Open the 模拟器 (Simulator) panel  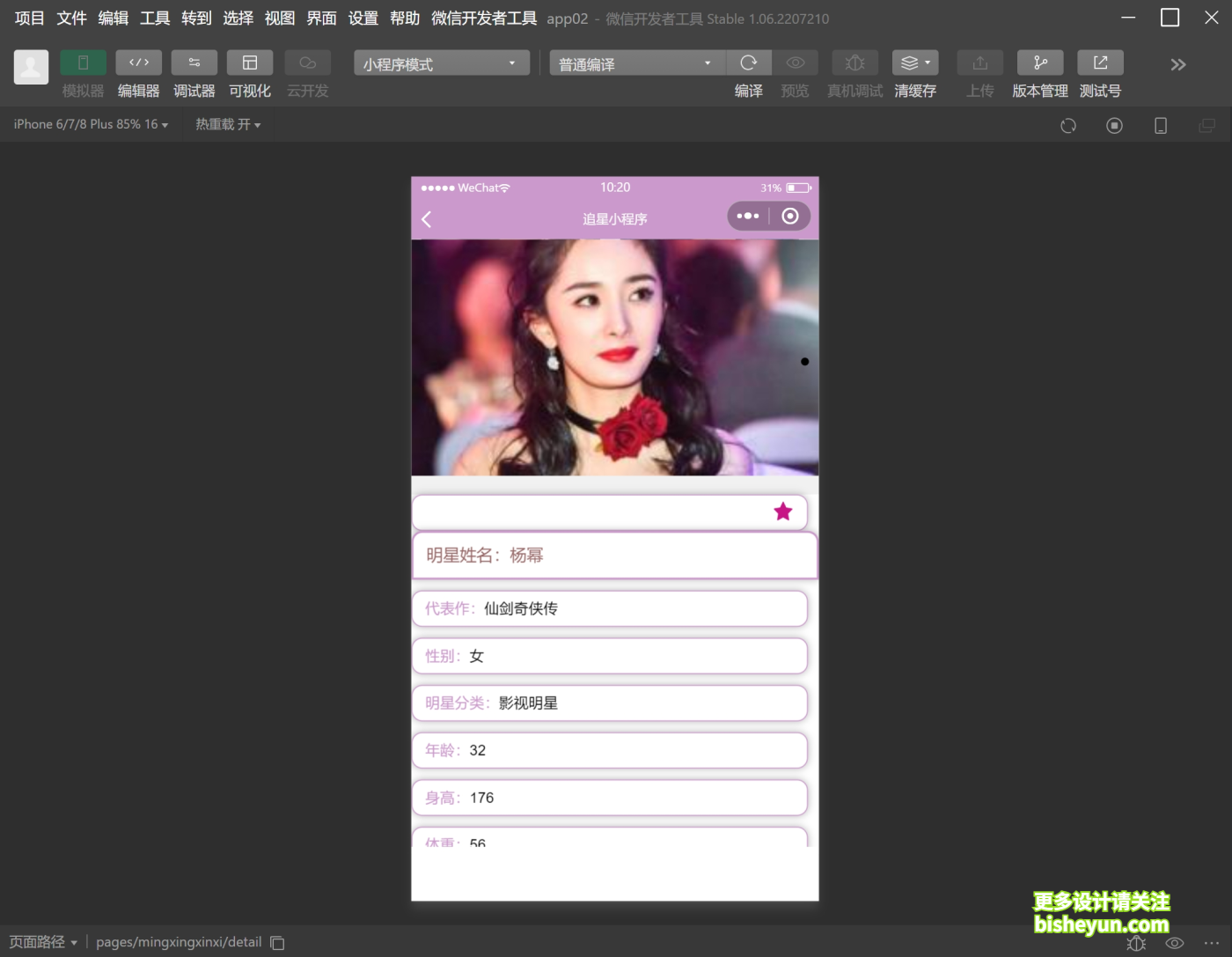(83, 63)
